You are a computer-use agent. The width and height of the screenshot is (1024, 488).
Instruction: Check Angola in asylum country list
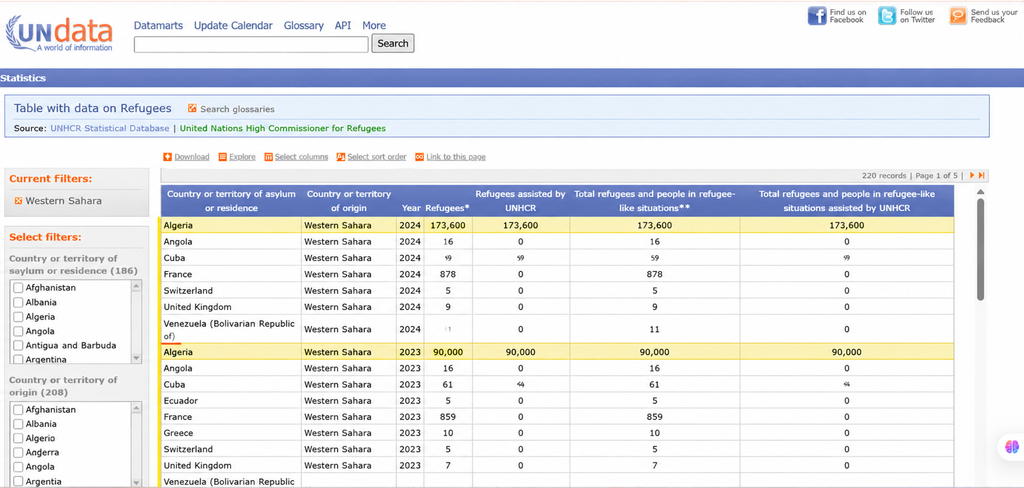[x=18, y=331]
